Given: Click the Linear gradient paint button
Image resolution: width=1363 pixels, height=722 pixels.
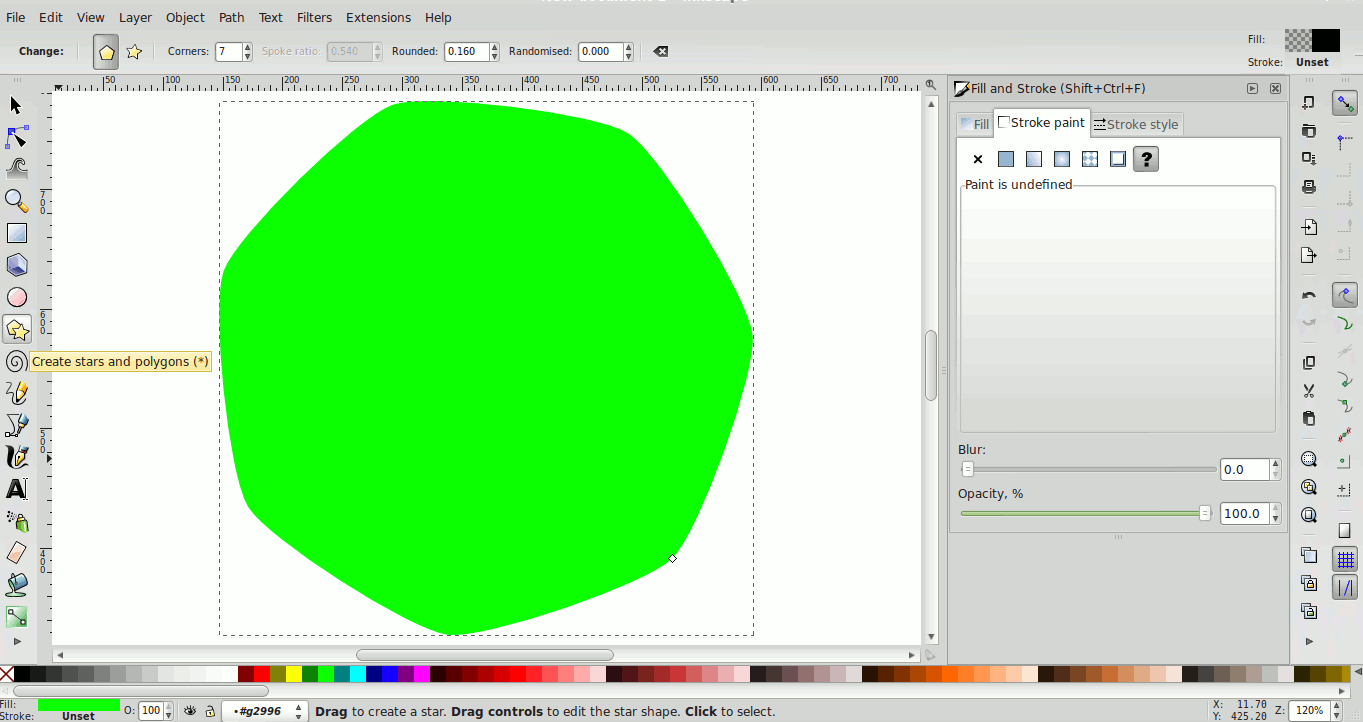Looking at the screenshot, I should coord(1034,159).
